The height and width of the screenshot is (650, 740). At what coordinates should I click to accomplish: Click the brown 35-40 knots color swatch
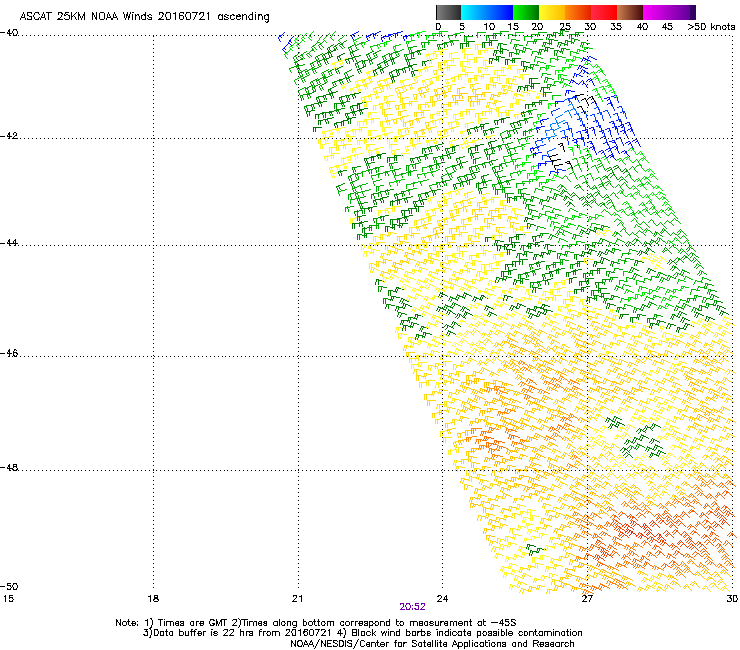[630, 12]
